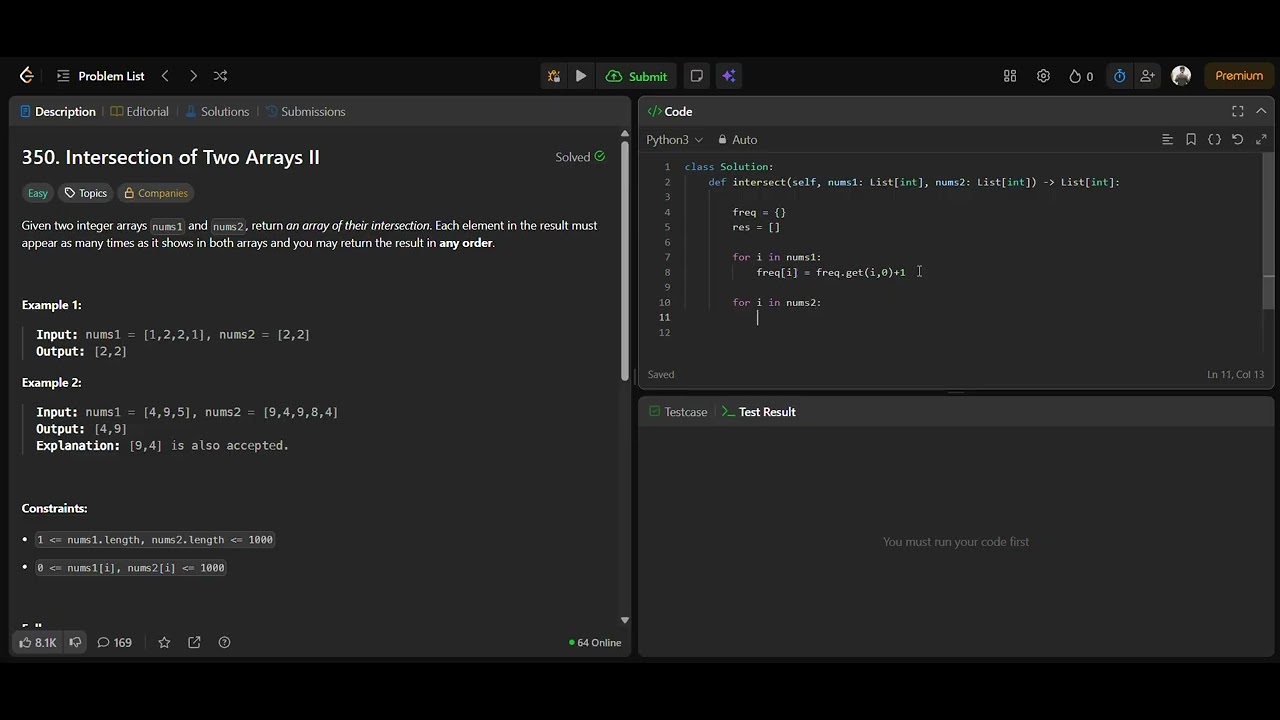Click the Example 2 input line

(187, 412)
